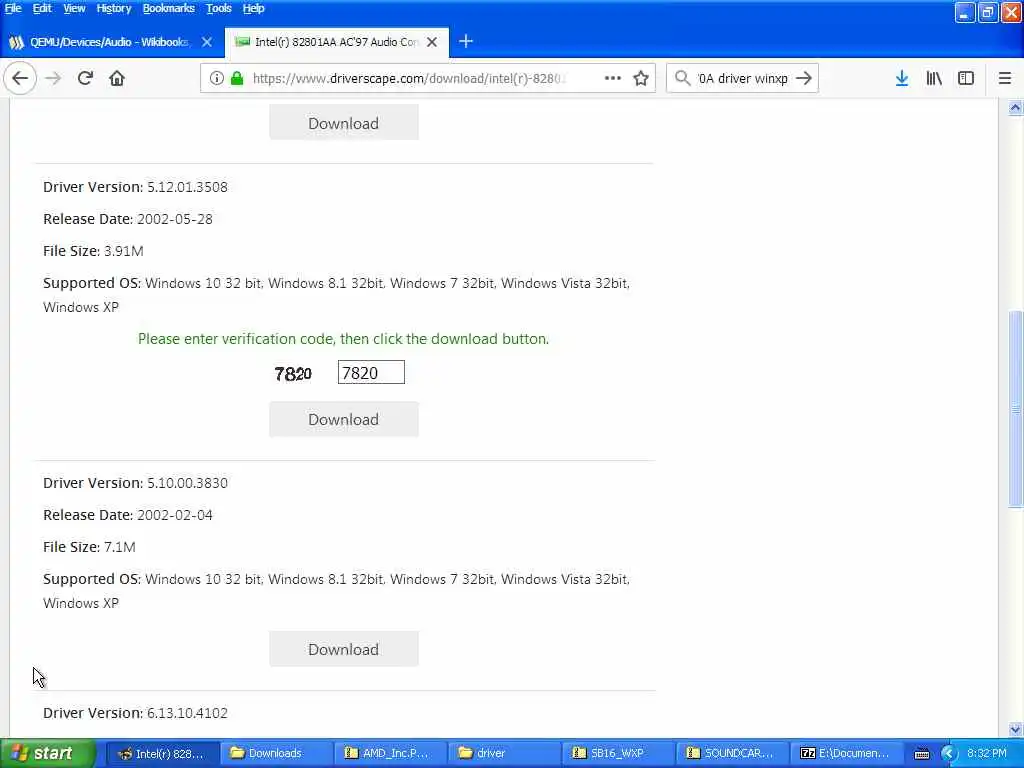Select the Intel(r) 82801AA AC'97 Audio tab
Viewport: 1024px width, 768px height.
click(337, 42)
